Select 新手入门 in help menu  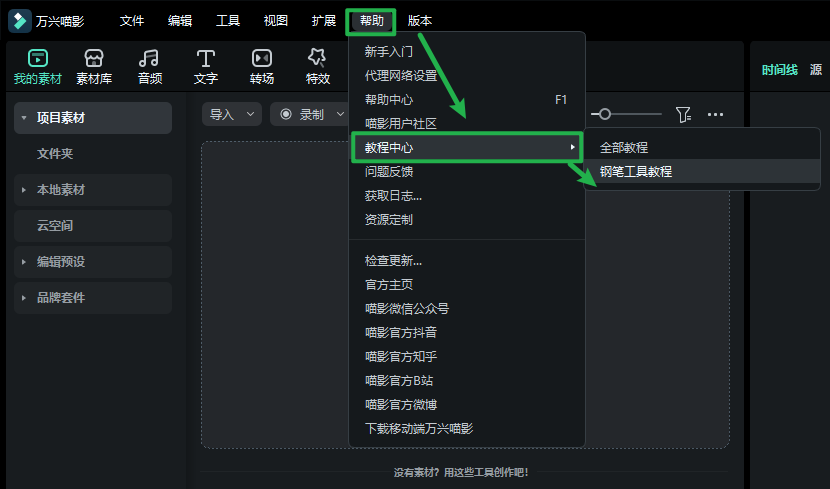point(467,52)
